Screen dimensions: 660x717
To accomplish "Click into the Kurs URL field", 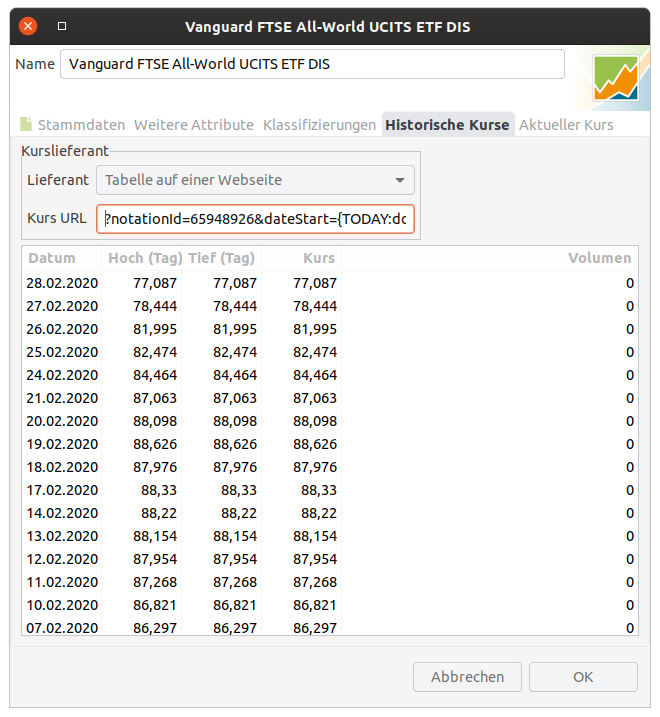I will [x=255, y=219].
